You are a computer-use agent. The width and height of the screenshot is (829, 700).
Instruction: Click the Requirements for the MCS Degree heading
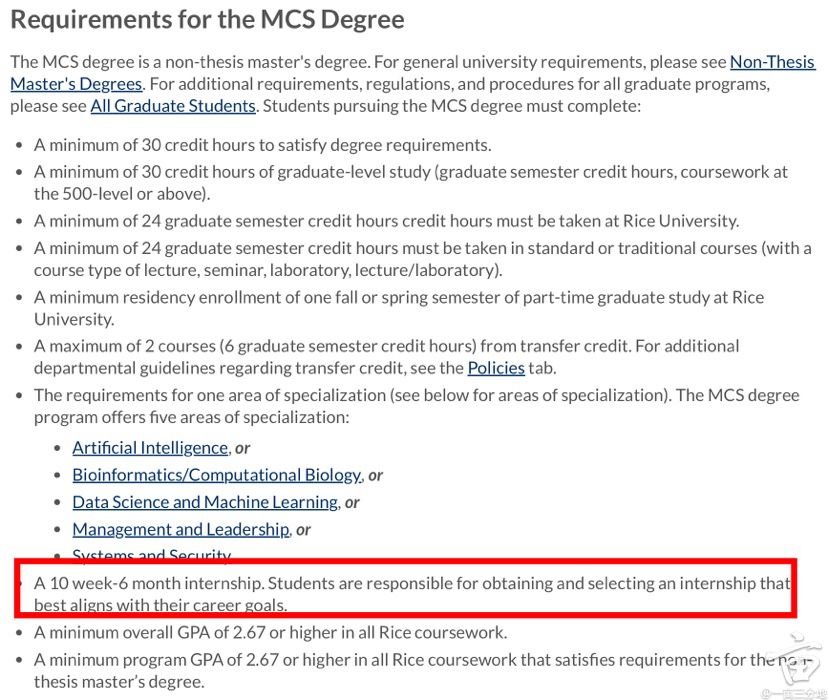pos(207,19)
